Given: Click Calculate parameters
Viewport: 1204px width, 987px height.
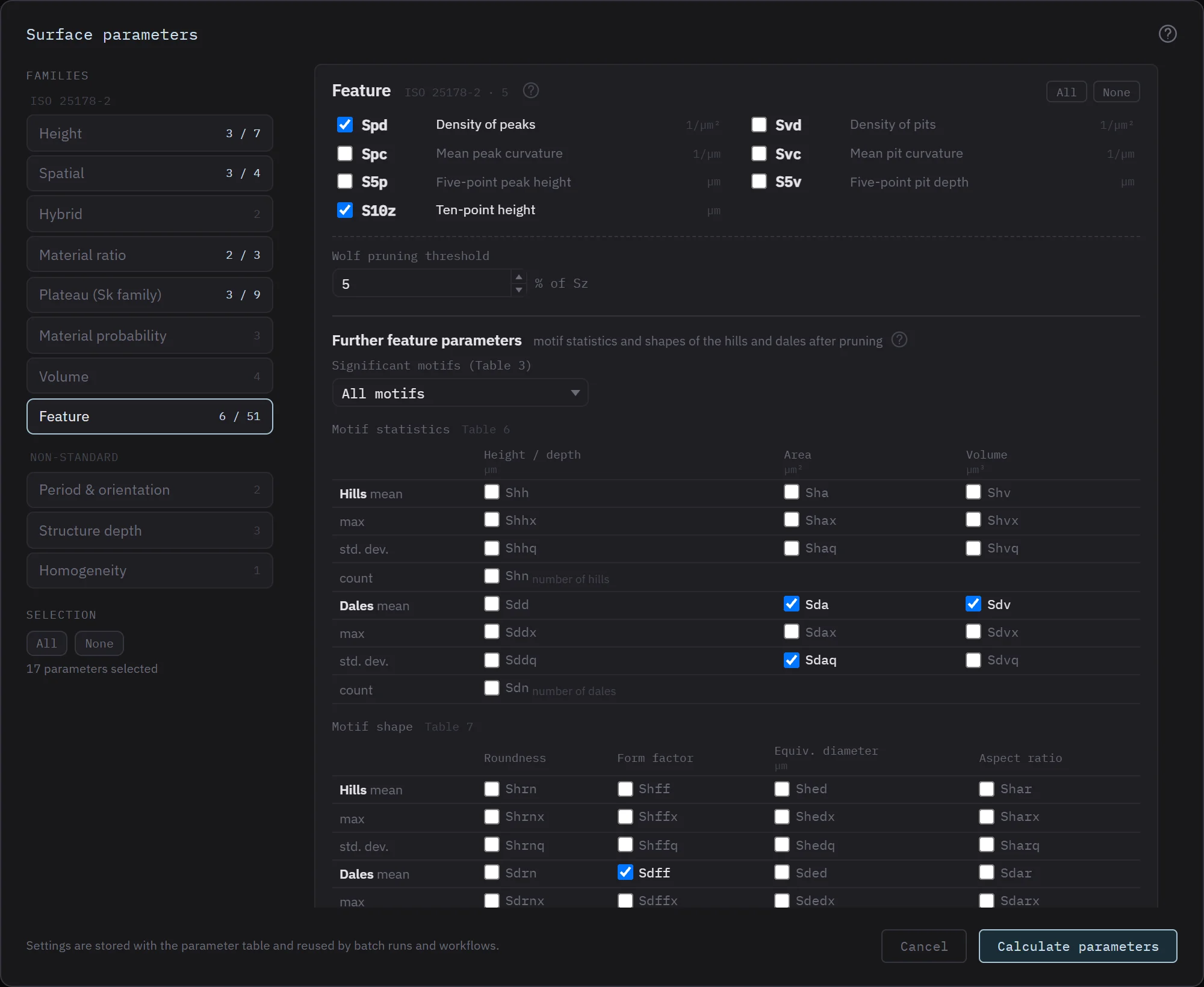Looking at the screenshot, I should click(x=1078, y=946).
